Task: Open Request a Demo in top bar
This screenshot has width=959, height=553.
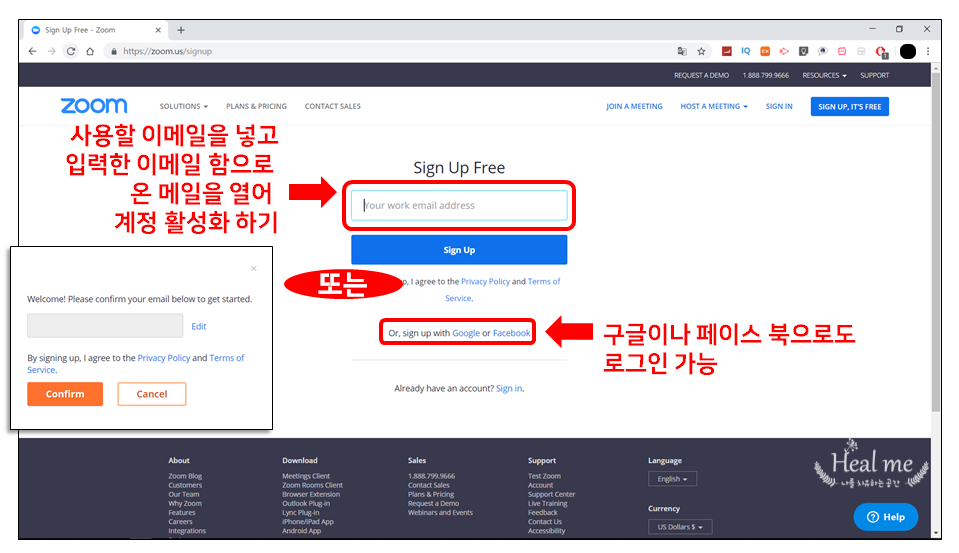Action: [x=702, y=75]
